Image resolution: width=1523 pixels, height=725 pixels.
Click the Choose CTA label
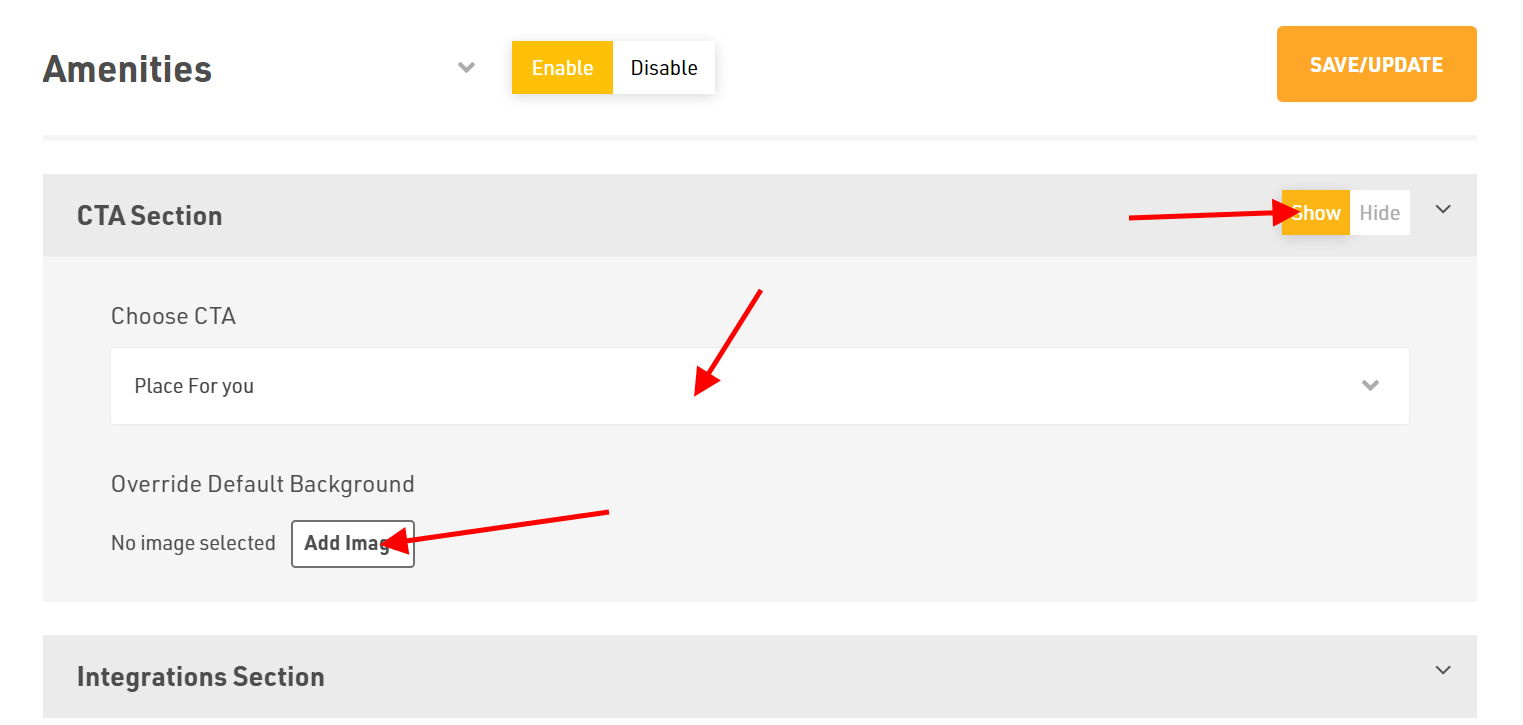173,316
